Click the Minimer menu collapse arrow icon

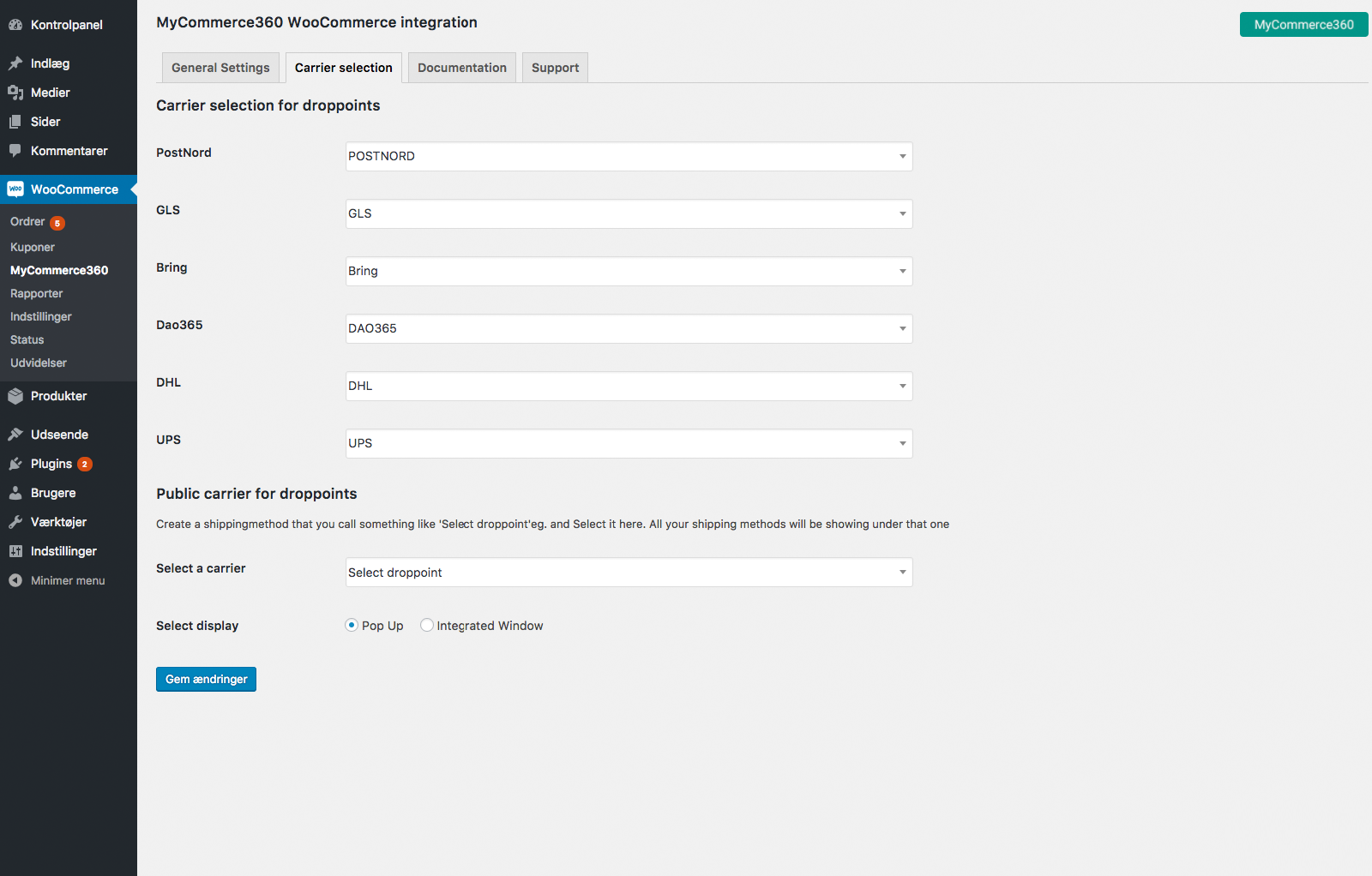coord(15,580)
